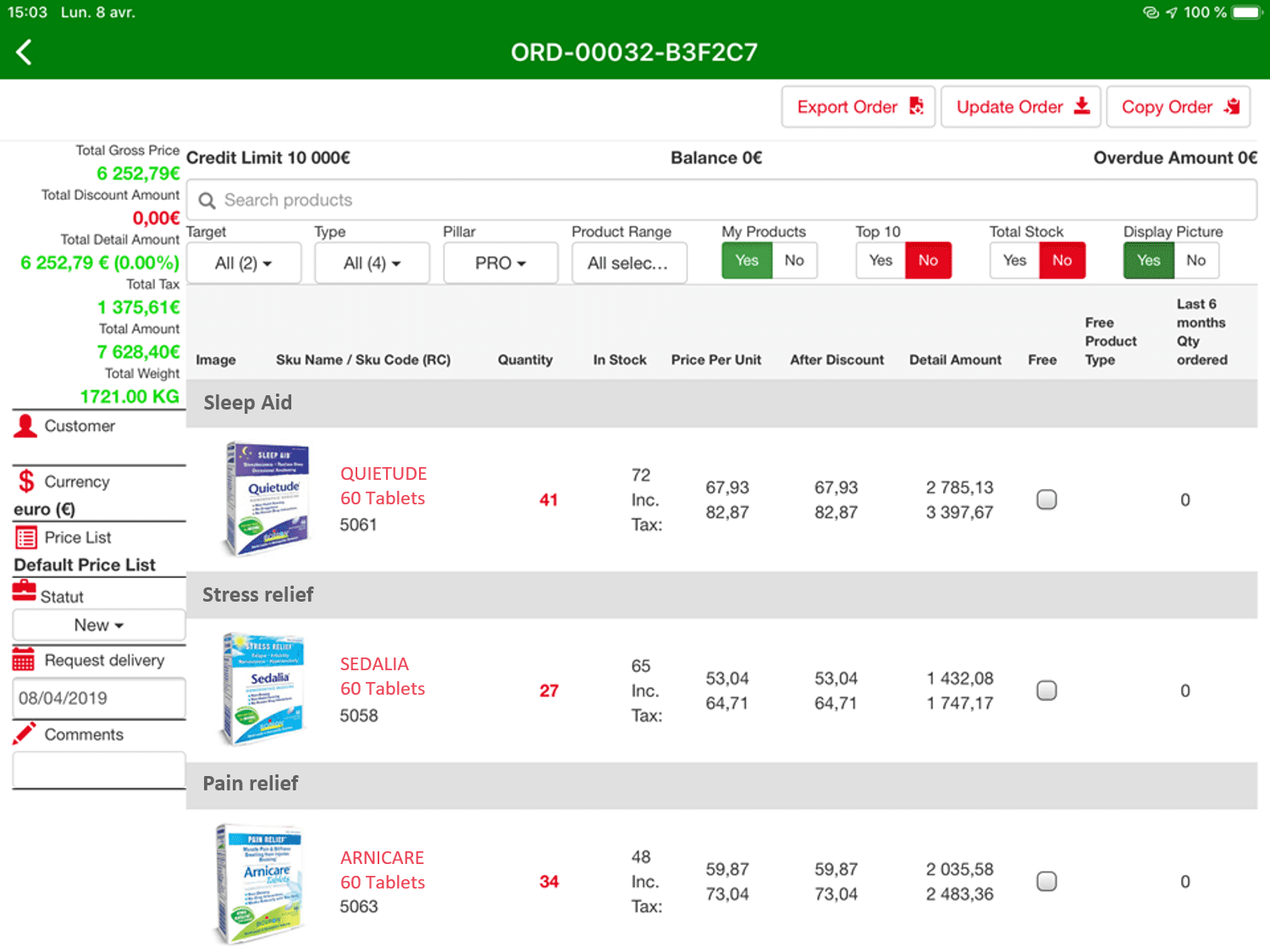Click the Price List icon
The image size is (1270, 952).
coord(26,537)
